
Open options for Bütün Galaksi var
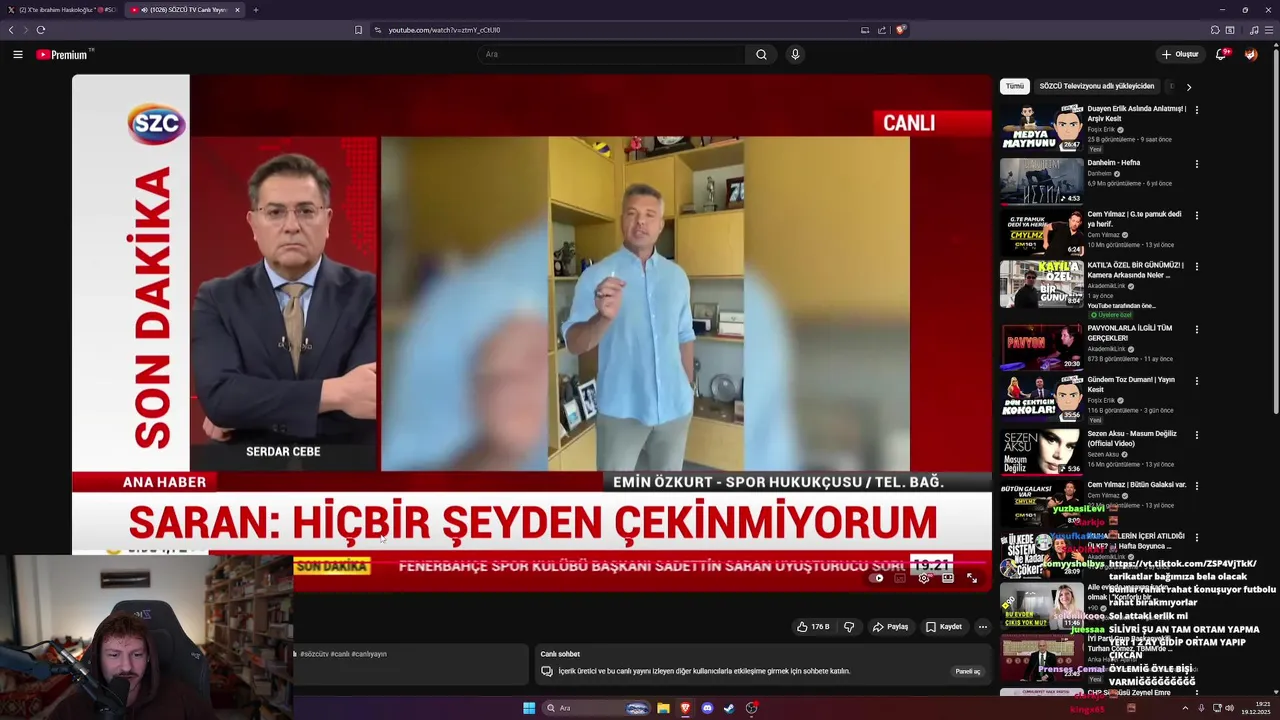click(1197, 486)
